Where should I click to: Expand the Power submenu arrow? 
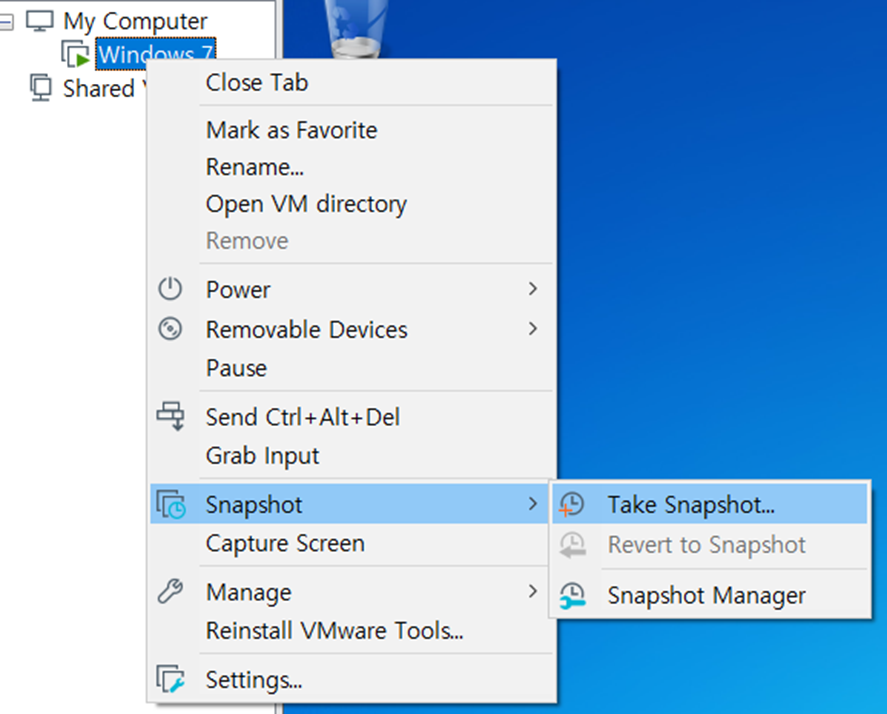pos(532,289)
